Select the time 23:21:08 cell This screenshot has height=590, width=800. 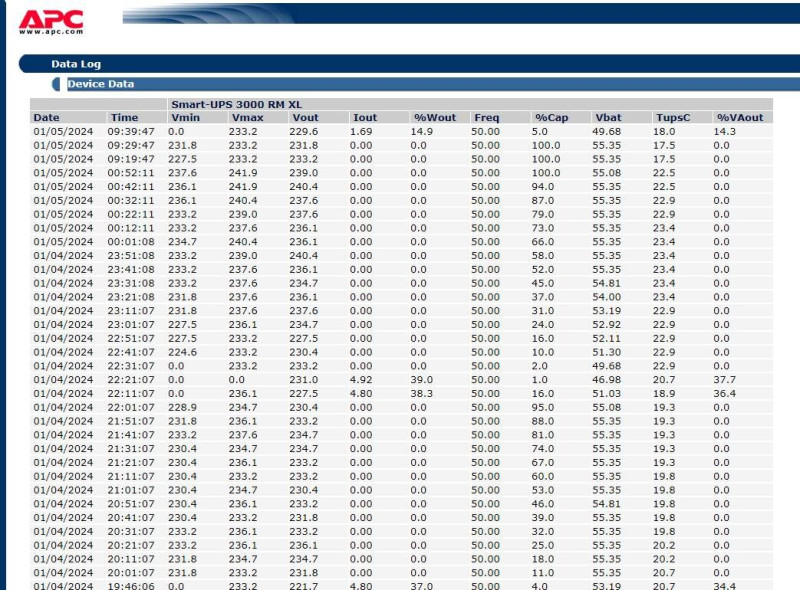tap(131, 297)
